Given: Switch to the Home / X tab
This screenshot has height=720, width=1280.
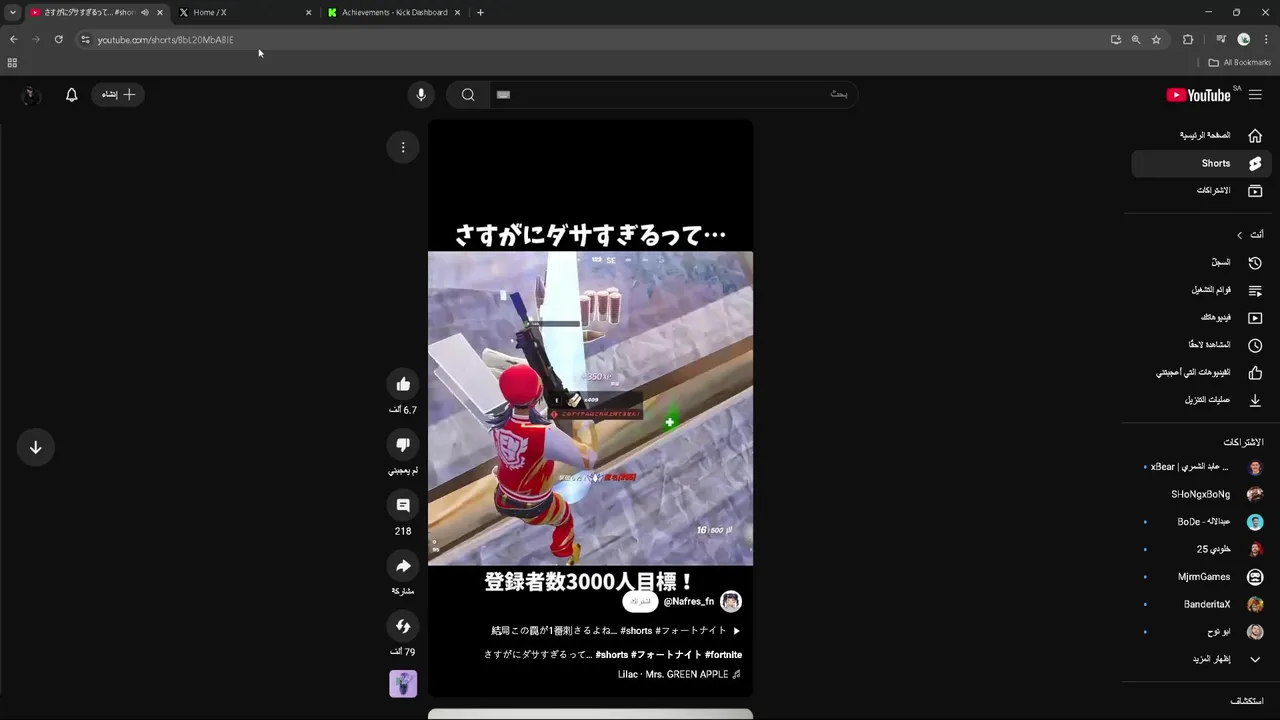Looking at the screenshot, I should [244, 12].
